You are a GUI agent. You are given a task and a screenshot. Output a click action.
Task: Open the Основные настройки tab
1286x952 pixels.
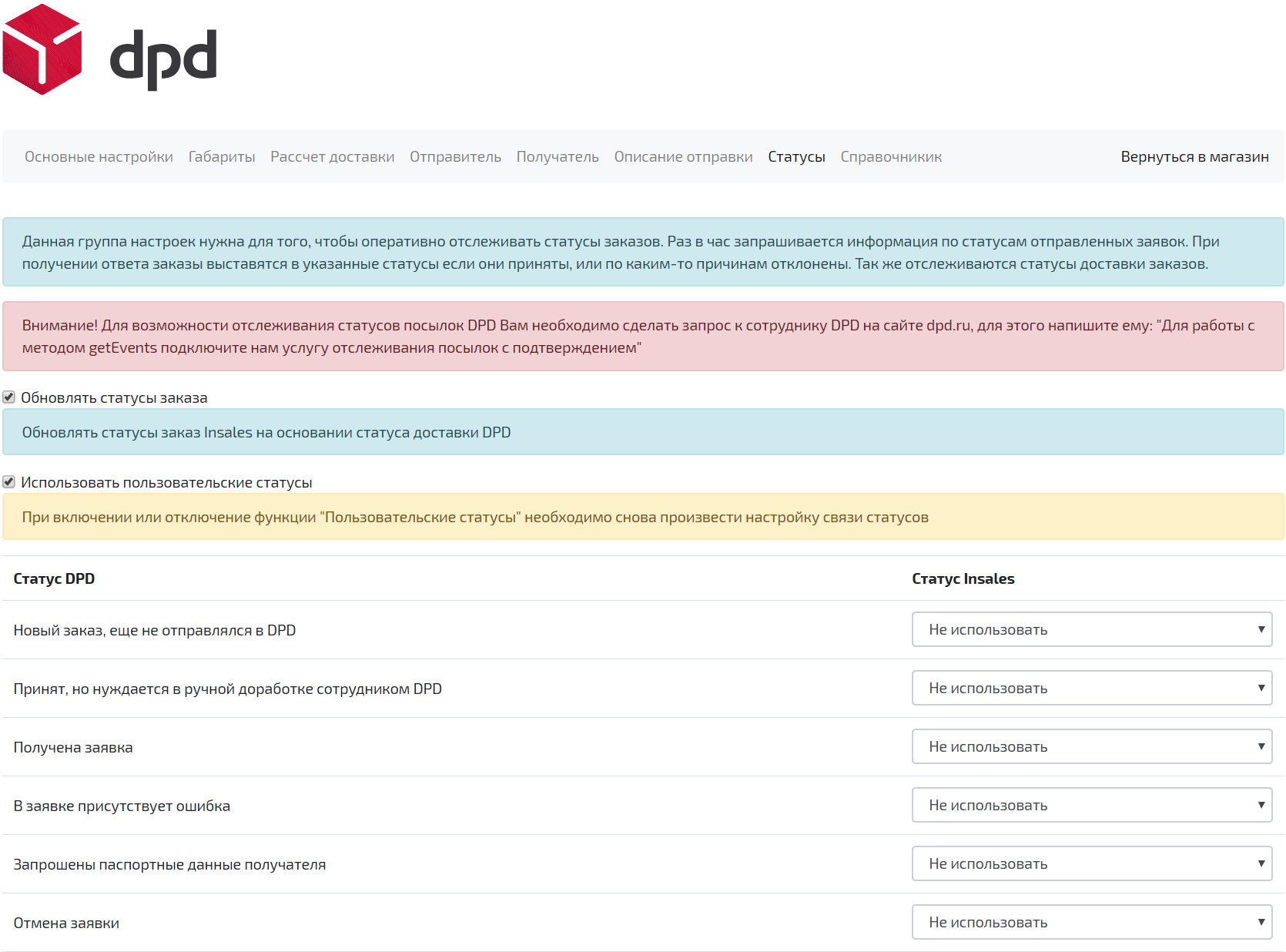coord(99,156)
